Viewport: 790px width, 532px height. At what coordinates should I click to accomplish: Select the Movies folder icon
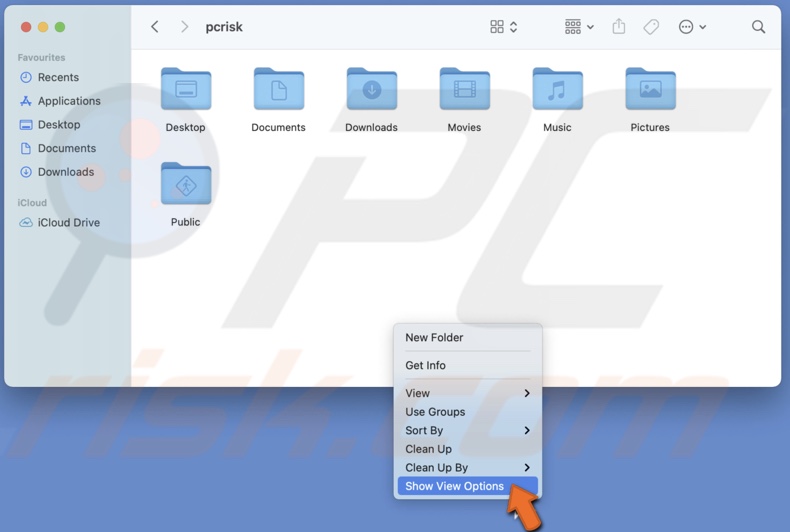(x=465, y=89)
